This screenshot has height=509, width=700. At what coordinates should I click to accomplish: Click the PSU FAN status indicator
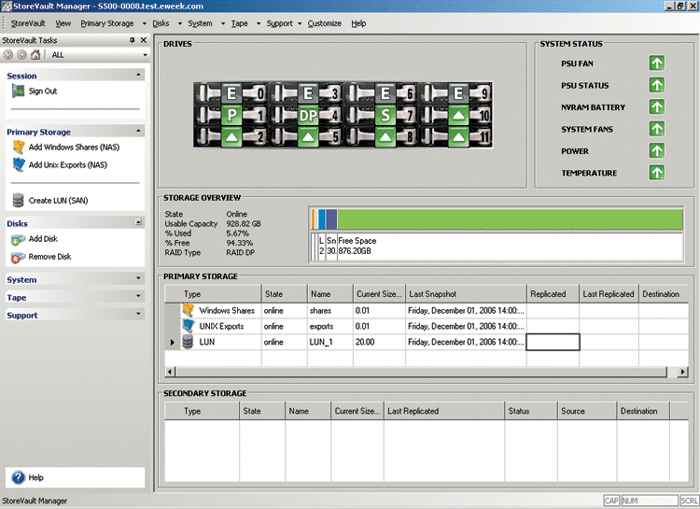pos(657,63)
